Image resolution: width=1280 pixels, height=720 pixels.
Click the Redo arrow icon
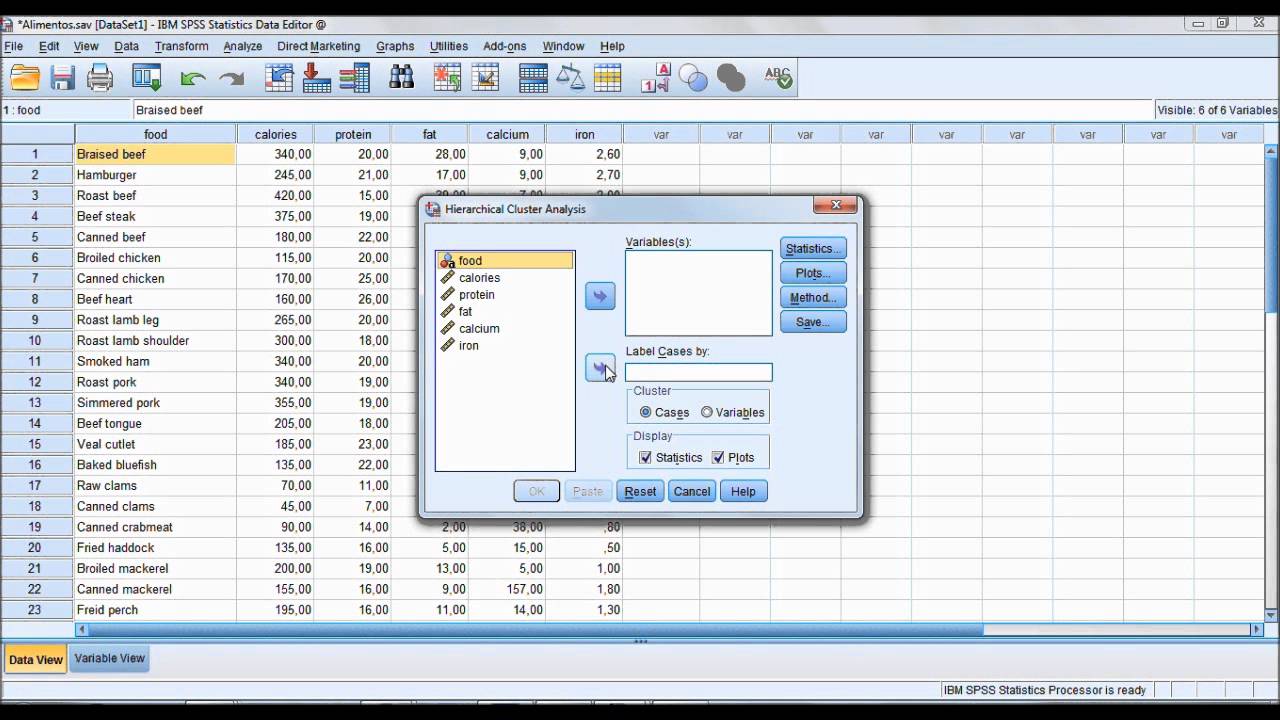pos(232,78)
